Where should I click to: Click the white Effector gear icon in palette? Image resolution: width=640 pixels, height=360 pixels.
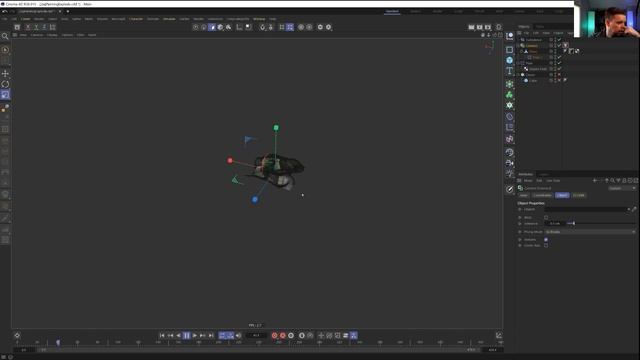tap(509, 105)
